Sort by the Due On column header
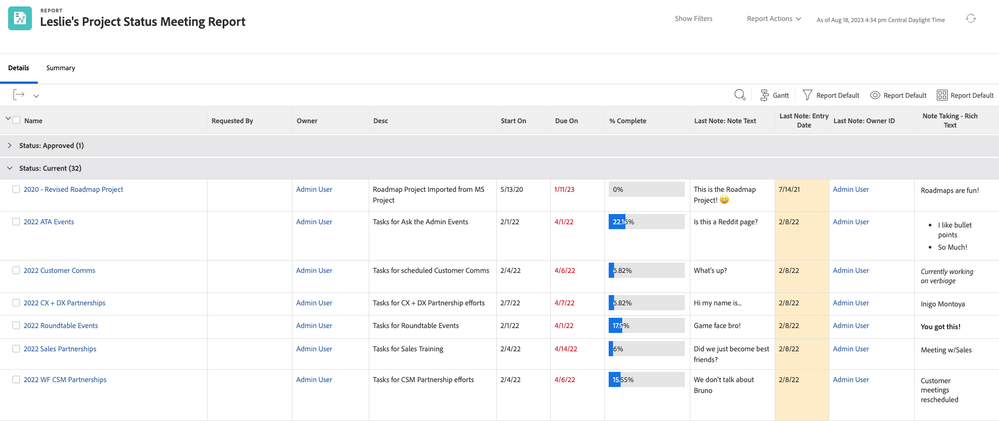This screenshot has height=421, width=999. pos(566,121)
